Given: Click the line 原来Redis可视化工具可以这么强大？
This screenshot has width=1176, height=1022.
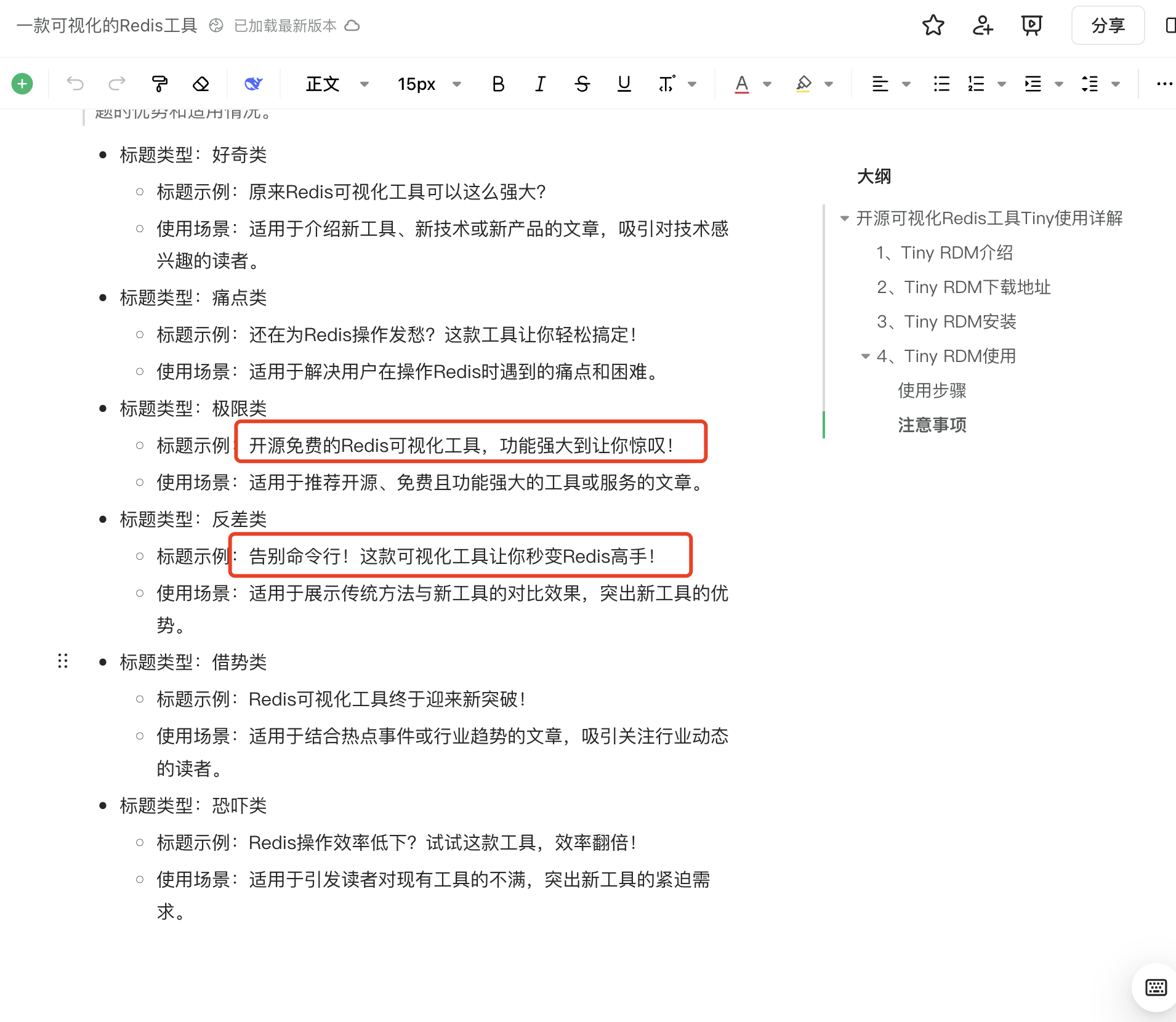Looking at the screenshot, I should click(398, 192).
